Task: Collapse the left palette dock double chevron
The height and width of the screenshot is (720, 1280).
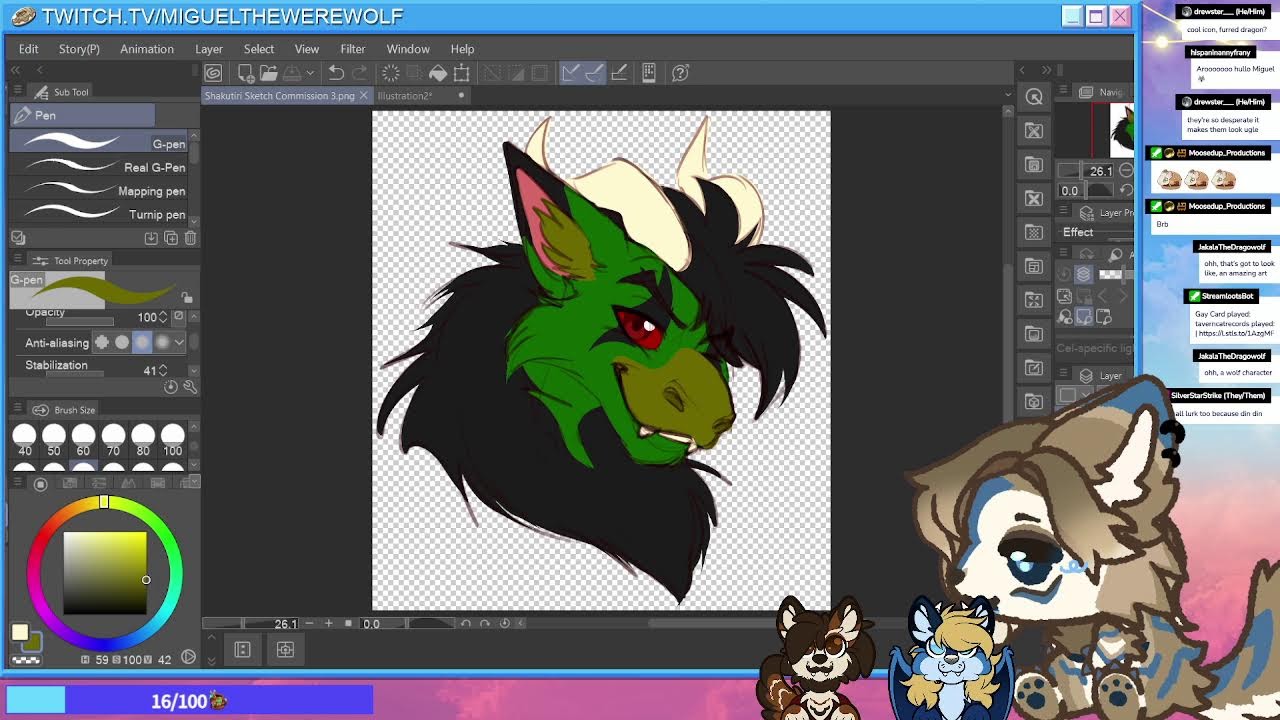Action: (x=16, y=70)
